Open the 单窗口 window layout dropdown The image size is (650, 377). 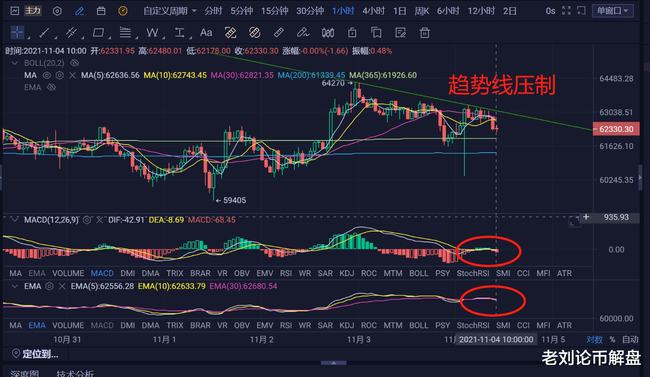click(x=613, y=11)
